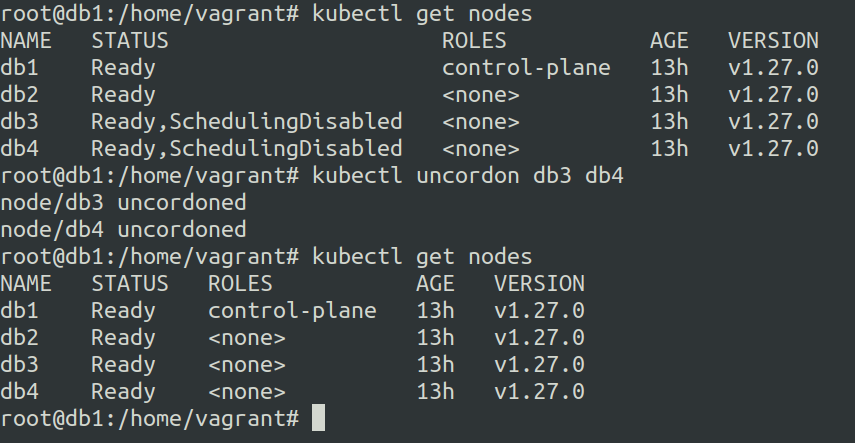Screen dimensions: 855x443
Task: Click the second "kubectl get nodes" command after uncordon
Action: tap(422, 257)
